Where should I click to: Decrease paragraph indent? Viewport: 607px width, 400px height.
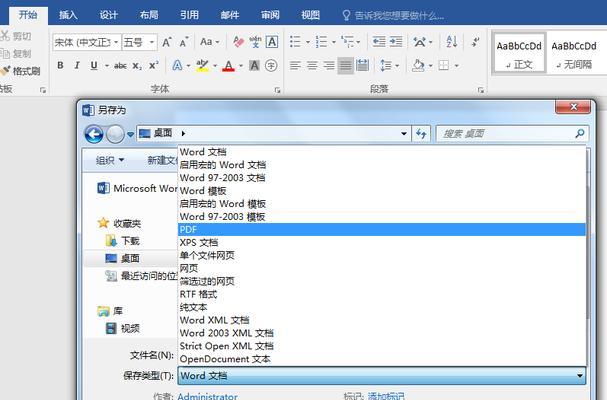pyautogui.click(x=379, y=42)
